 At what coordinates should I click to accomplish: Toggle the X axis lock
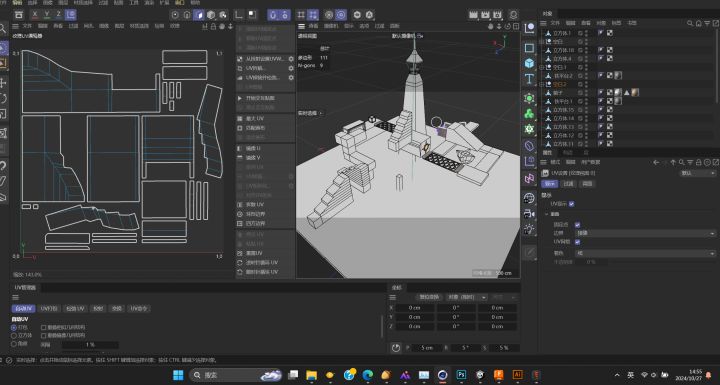pos(35,15)
